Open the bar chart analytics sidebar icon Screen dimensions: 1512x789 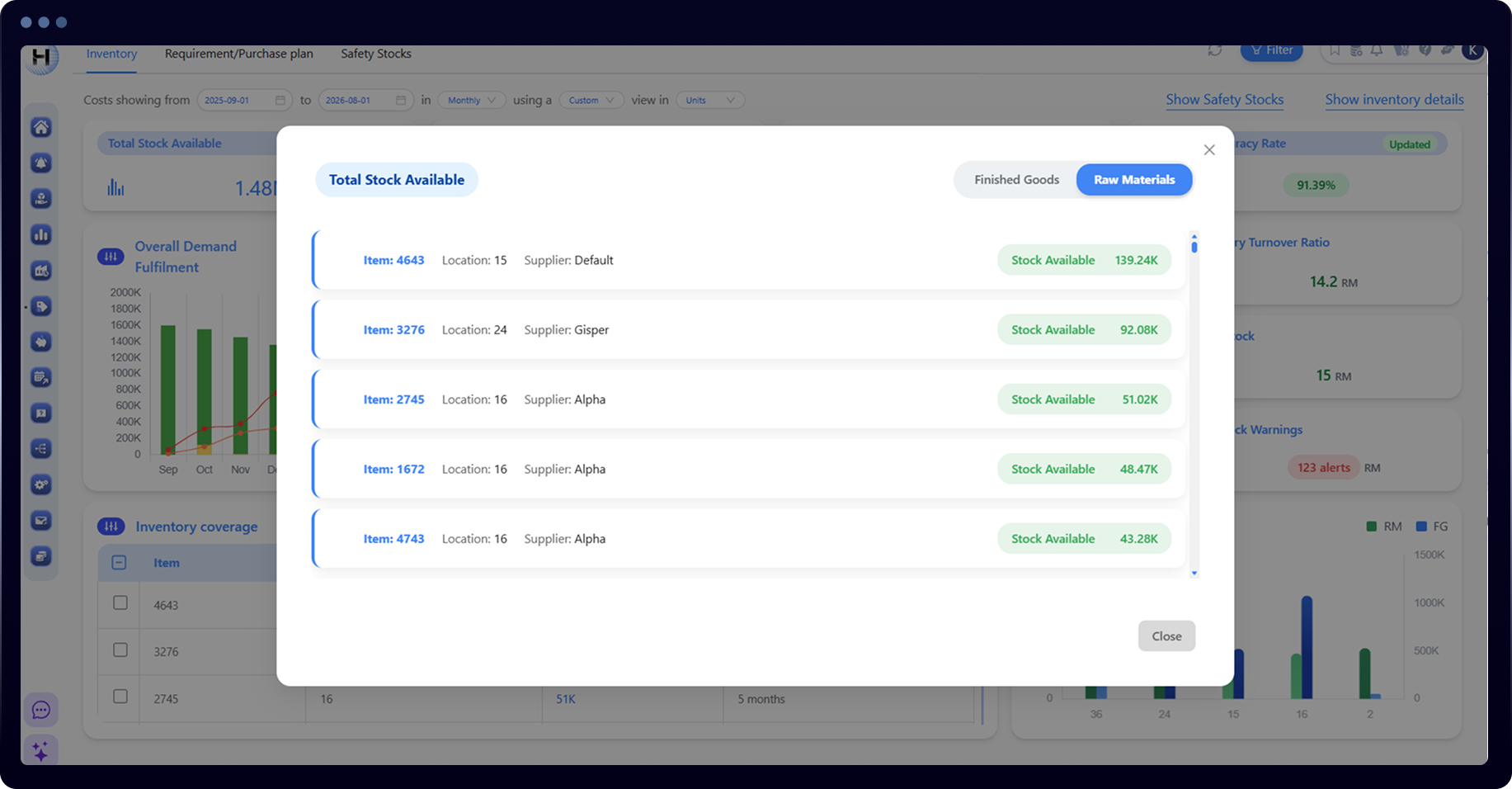click(41, 234)
